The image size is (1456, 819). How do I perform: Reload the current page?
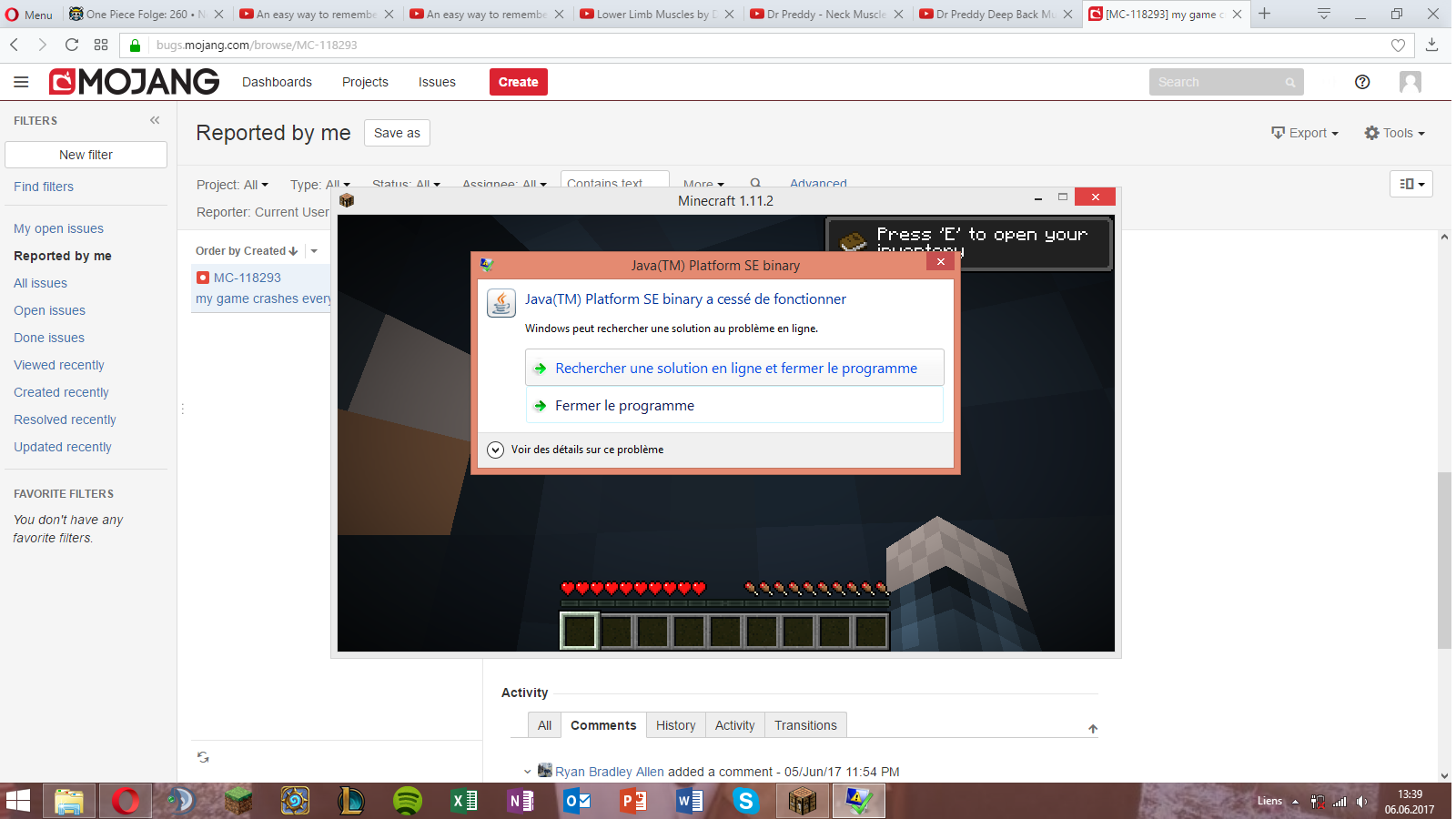(72, 45)
